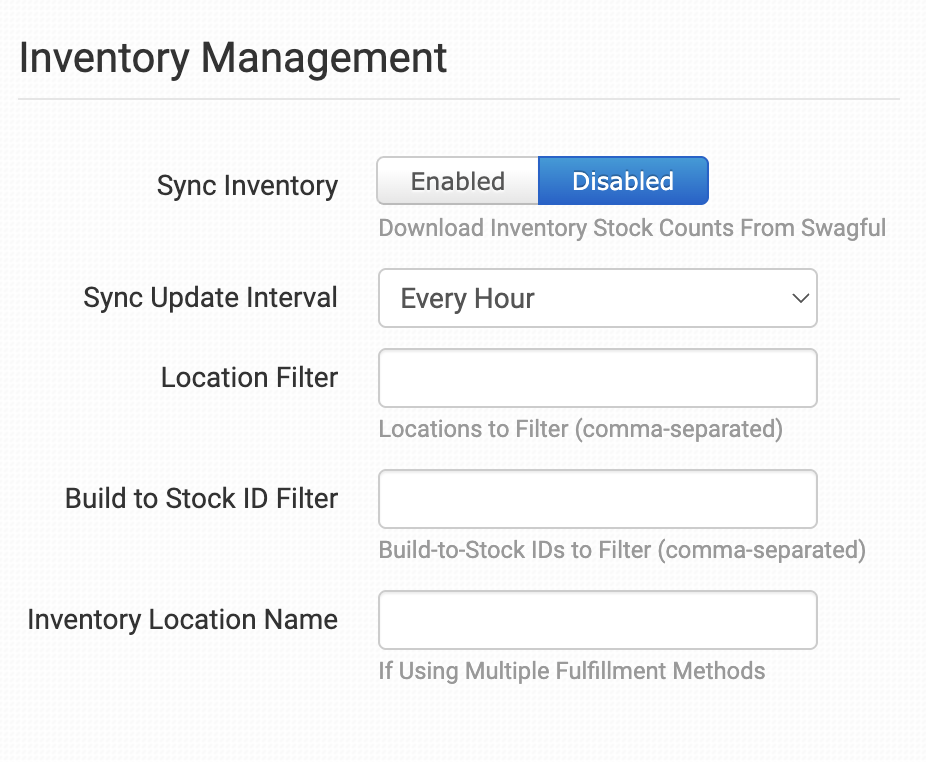Click into the Build to Stock ID Filter field
Image resolution: width=926 pixels, height=762 pixels.
coord(597,499)
